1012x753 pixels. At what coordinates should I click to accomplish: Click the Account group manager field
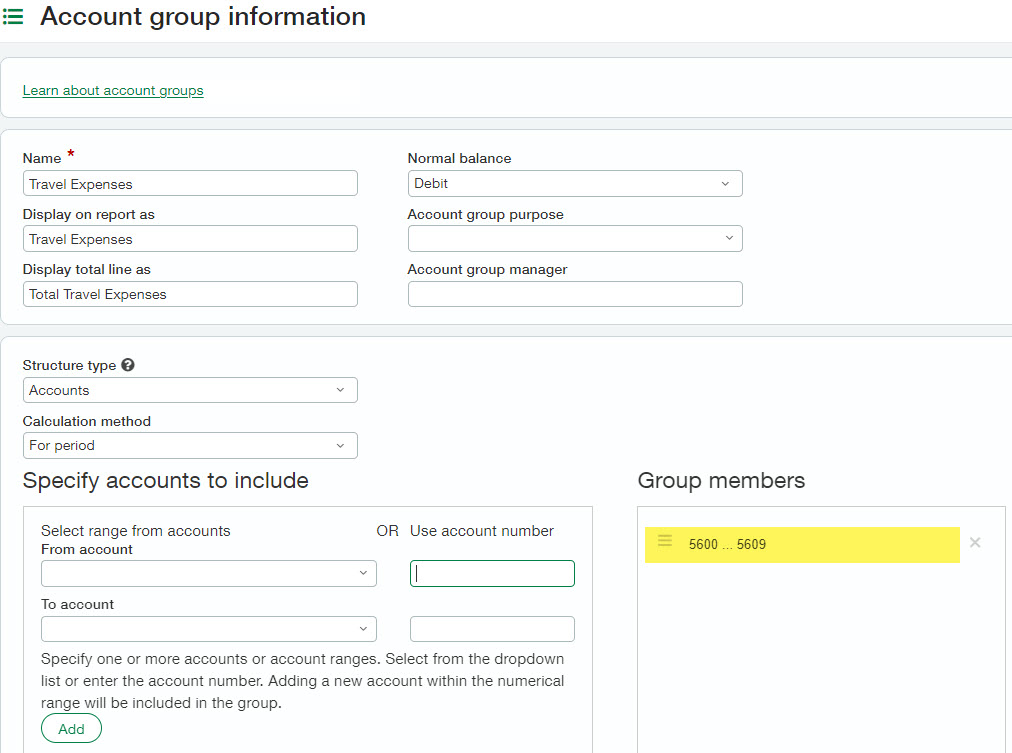(x=575, y=294)
